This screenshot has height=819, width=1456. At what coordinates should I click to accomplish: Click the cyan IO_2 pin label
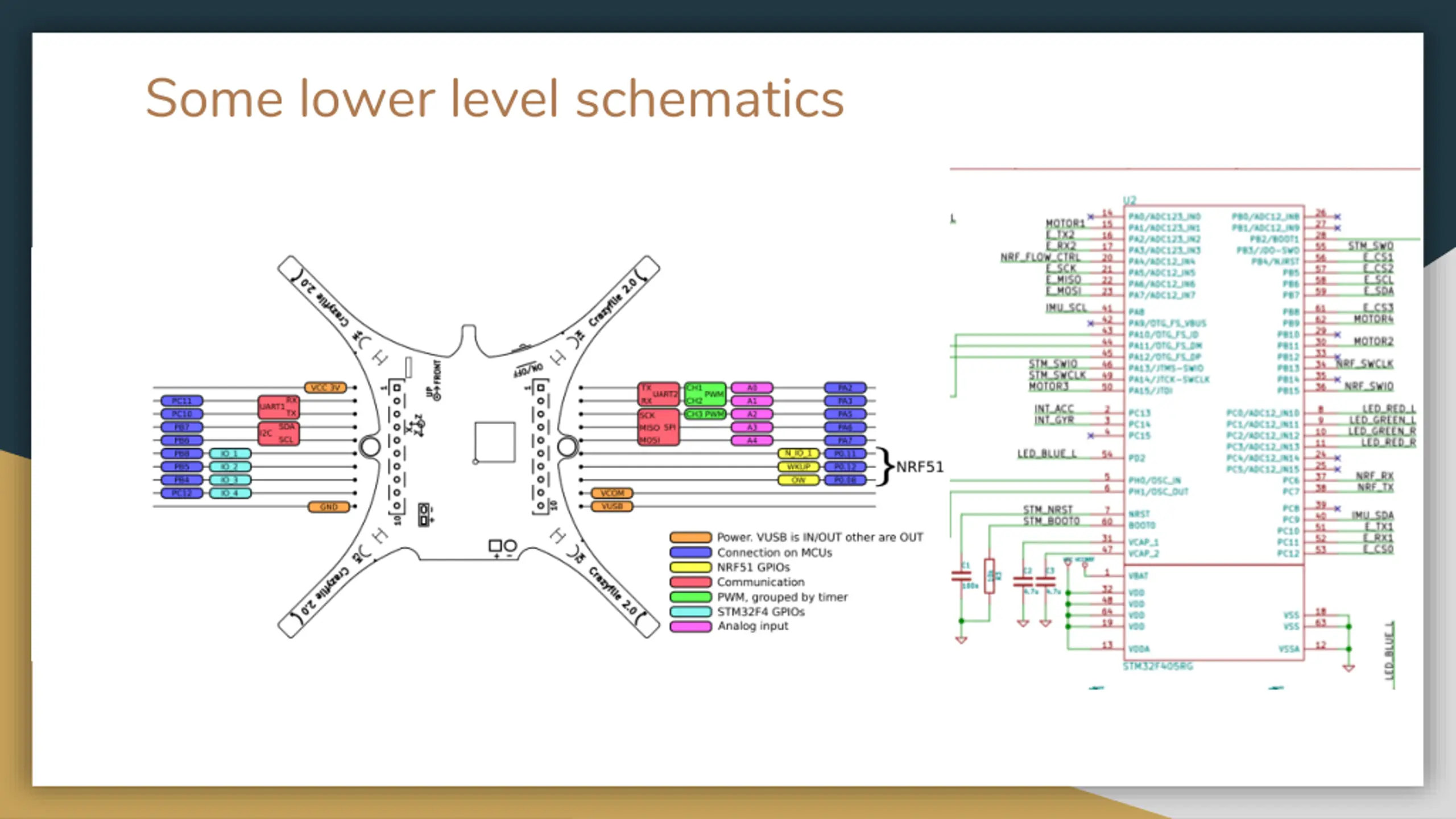pos(230,467)
